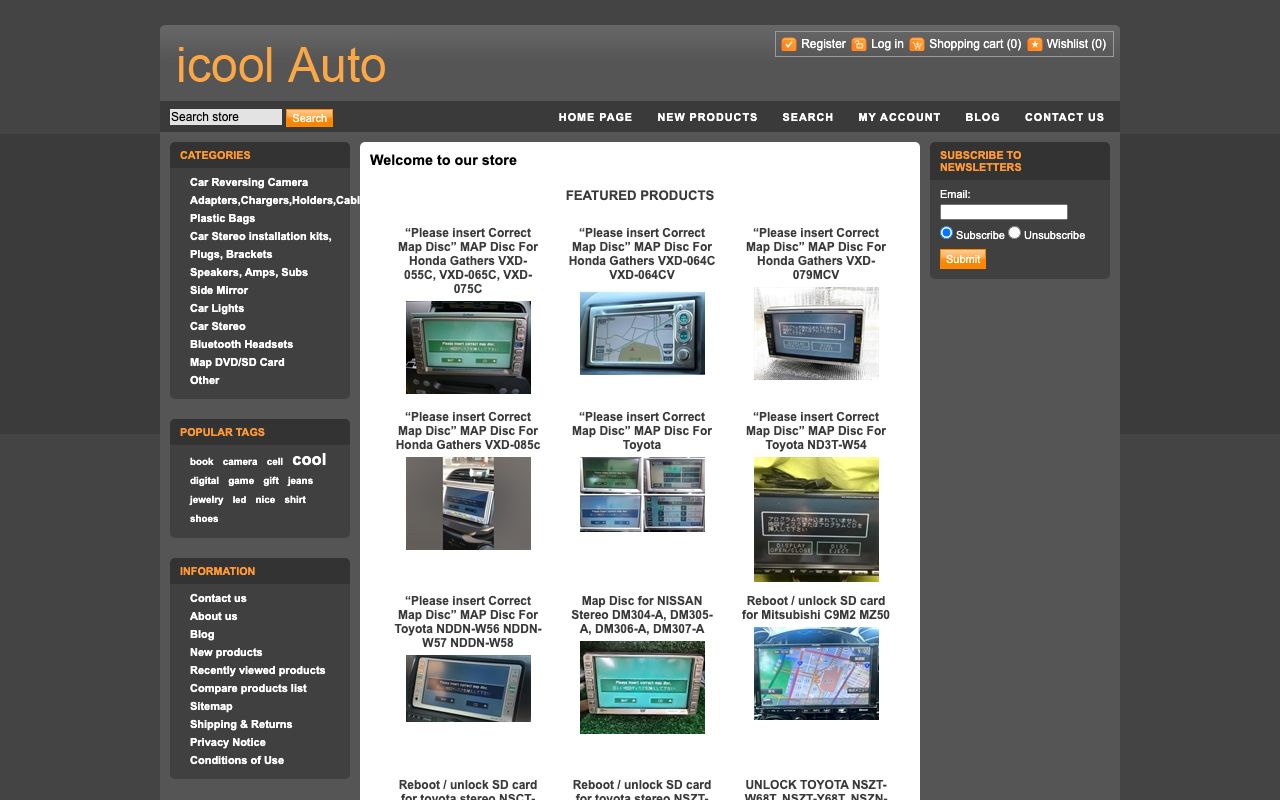Open the Sitemap link

point(211,706)
